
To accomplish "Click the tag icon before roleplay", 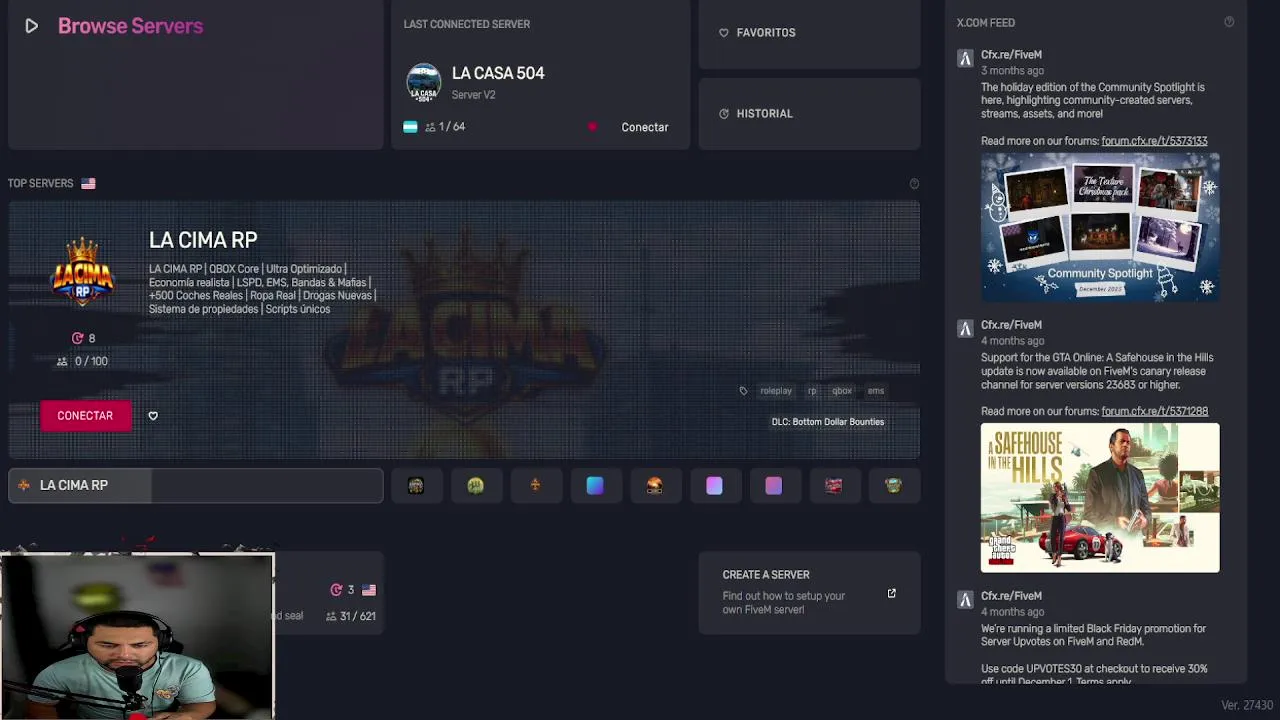I will click(x=743, y=391).
